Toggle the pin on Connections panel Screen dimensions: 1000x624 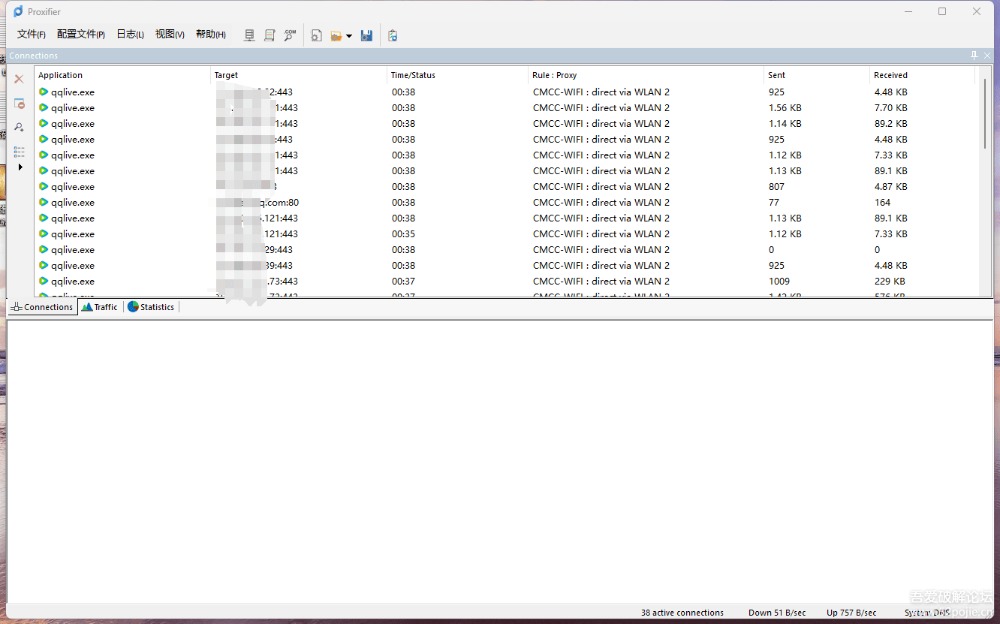point(974,55)
